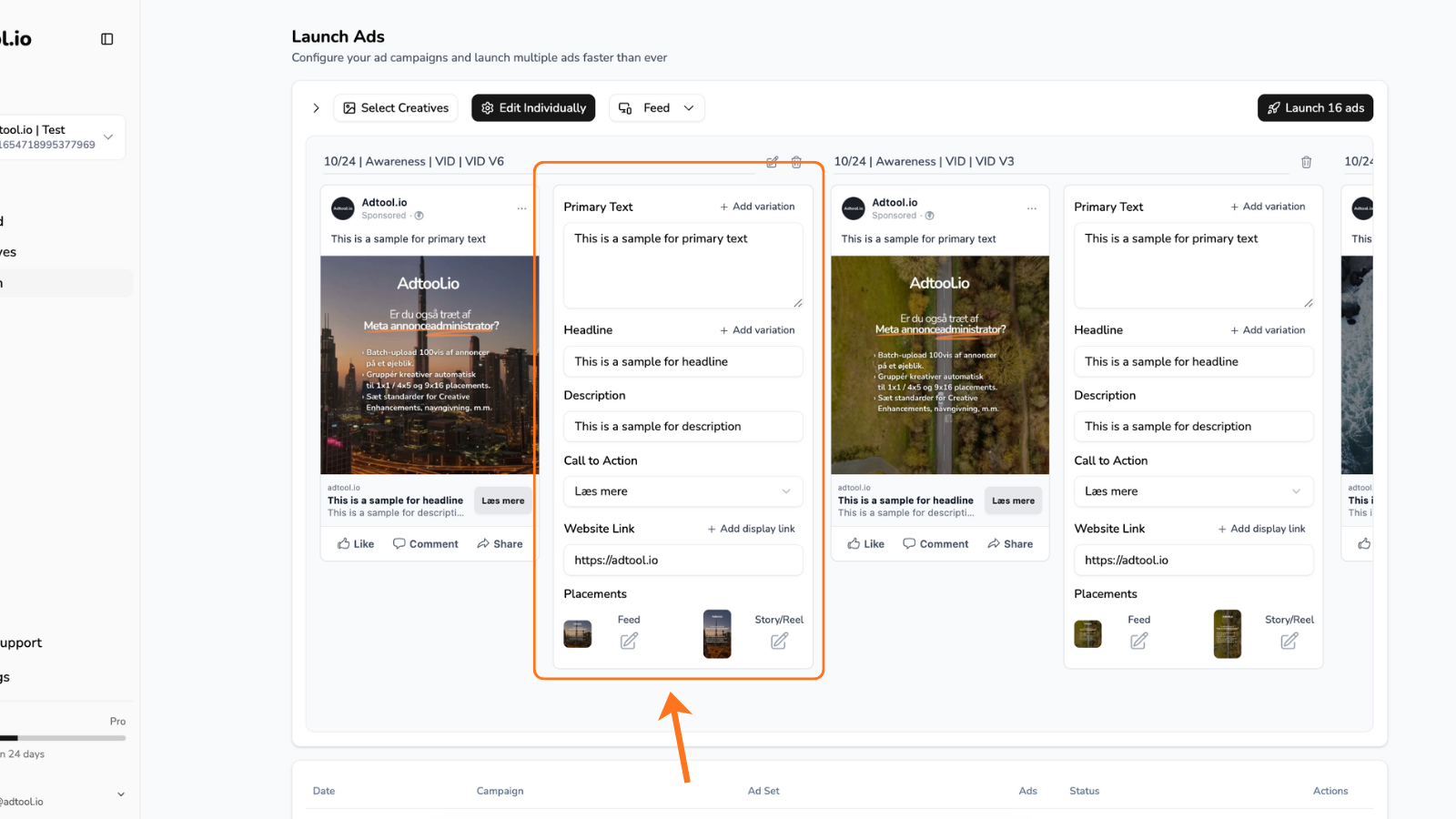Click the Ad Set column header

coord(763,791)
